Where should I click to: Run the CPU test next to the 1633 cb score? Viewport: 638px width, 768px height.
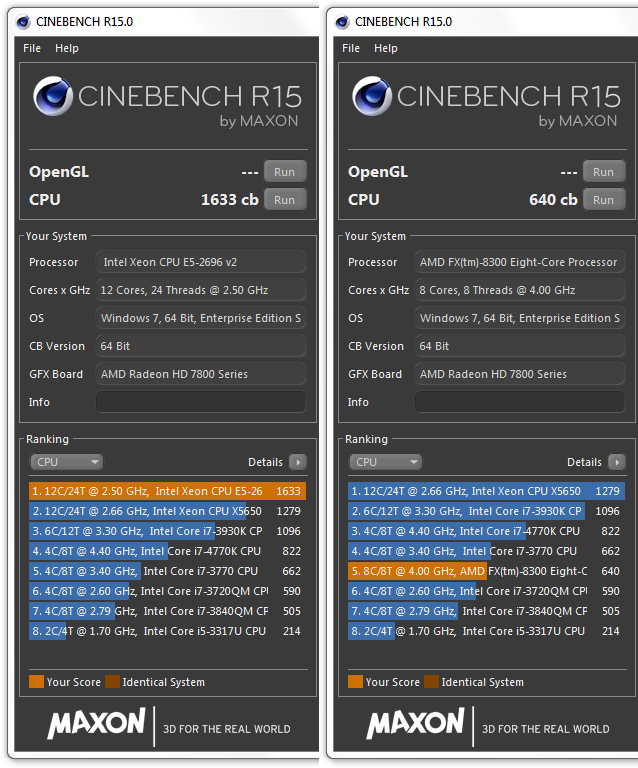(285, 200)
